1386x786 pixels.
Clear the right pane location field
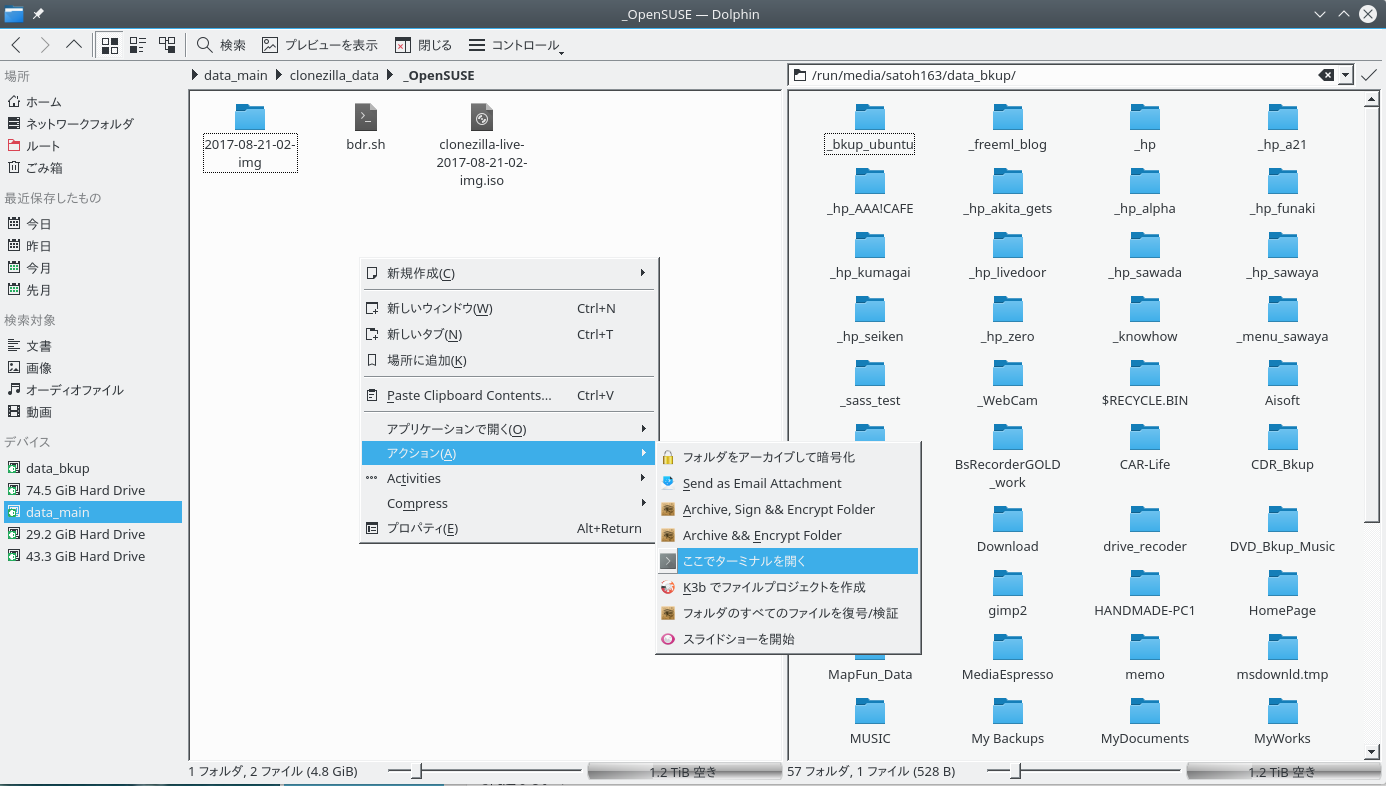1326,75
